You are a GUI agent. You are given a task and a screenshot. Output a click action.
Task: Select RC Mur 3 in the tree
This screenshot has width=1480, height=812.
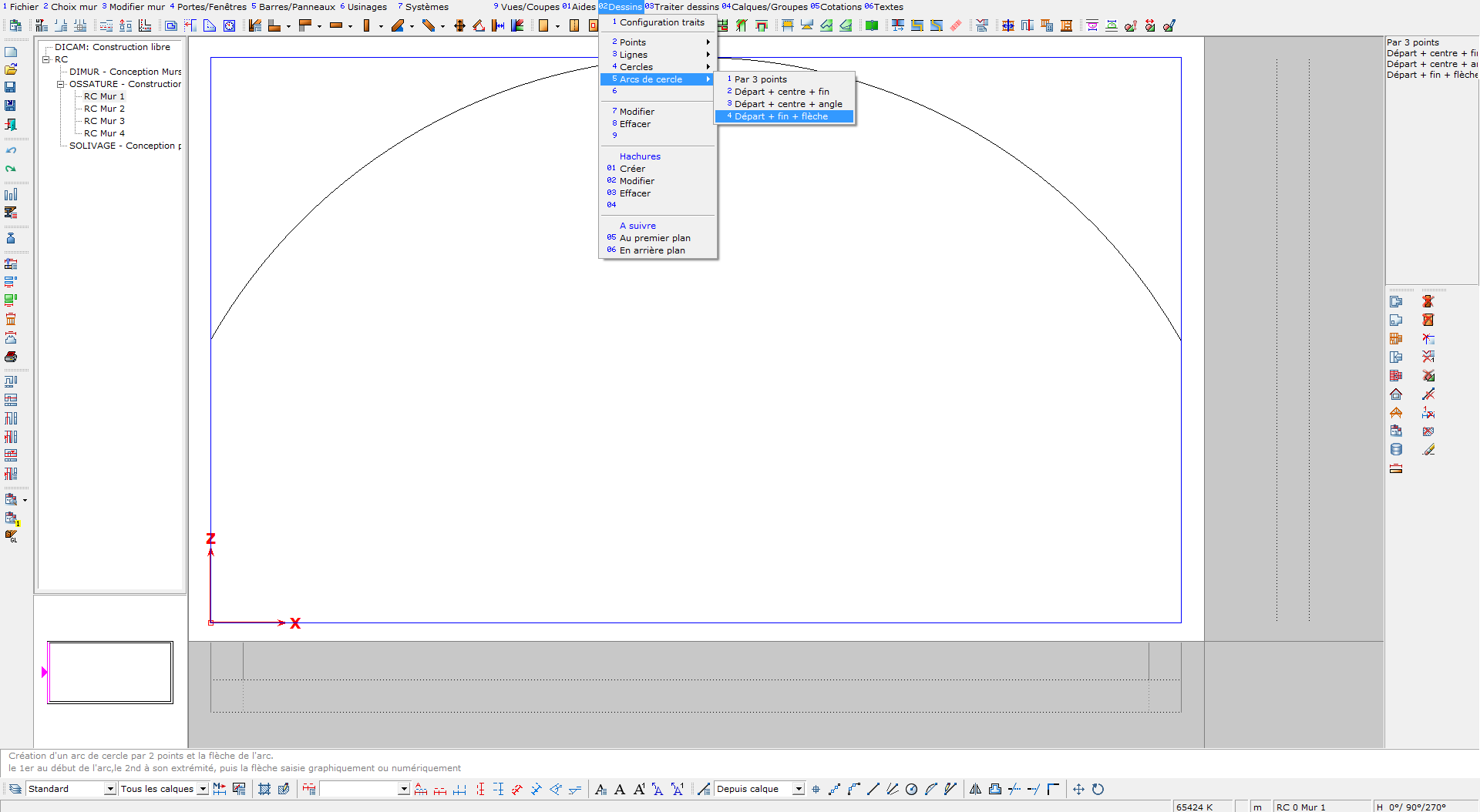coord(104,121)
